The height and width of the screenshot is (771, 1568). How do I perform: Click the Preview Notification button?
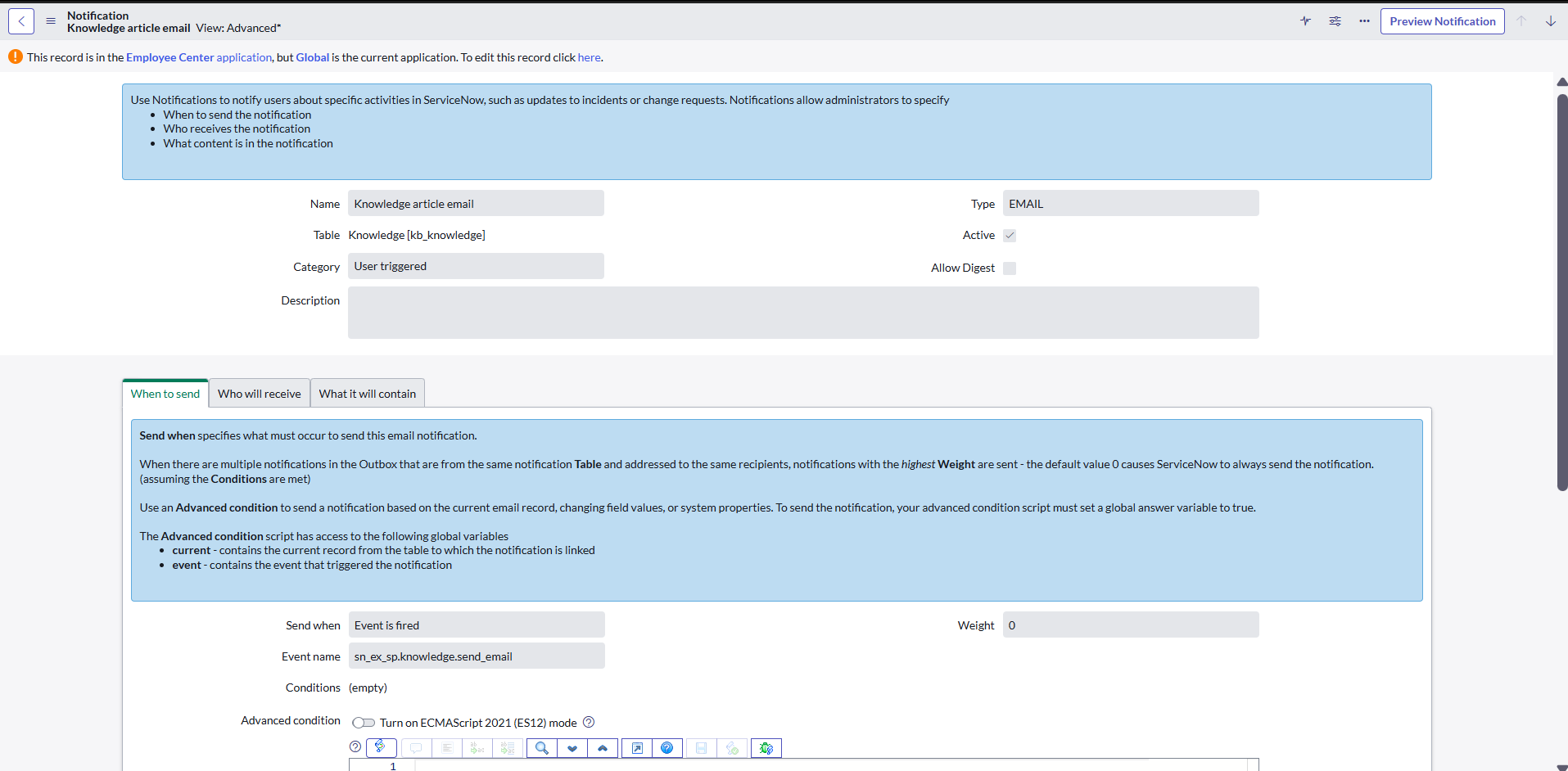[x=1442, y=21]
